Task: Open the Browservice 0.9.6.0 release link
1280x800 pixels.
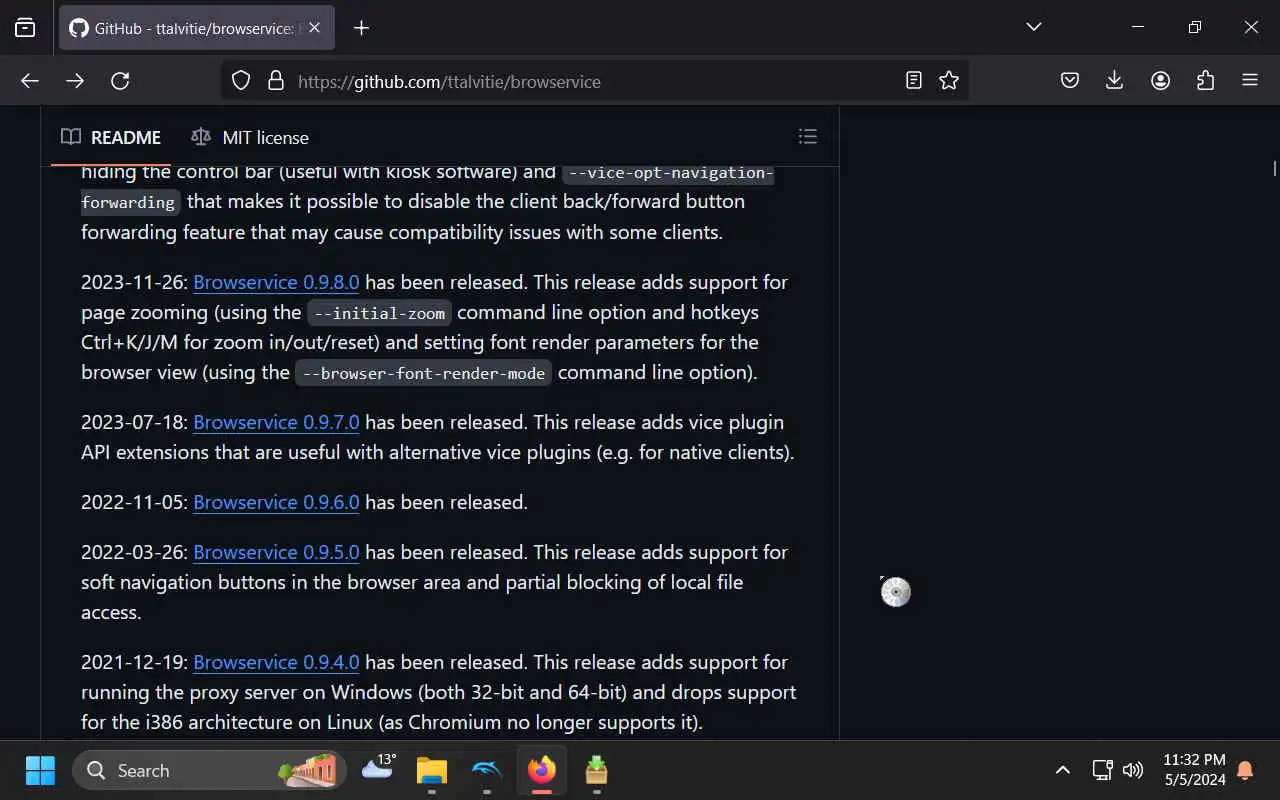Action: 276,502
